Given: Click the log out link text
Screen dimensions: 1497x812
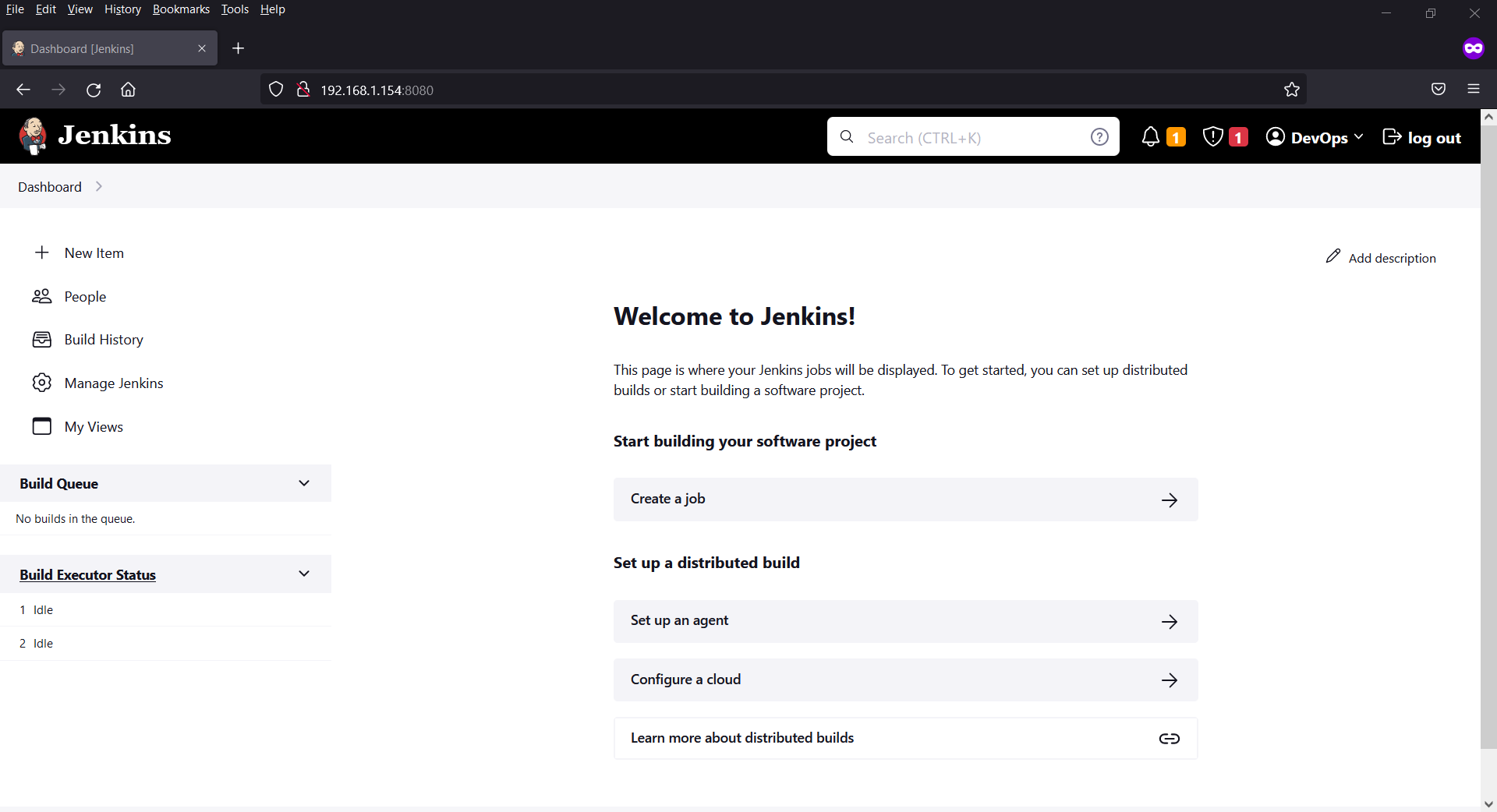Looking at the screenshot, I should tap(1434, 138).
